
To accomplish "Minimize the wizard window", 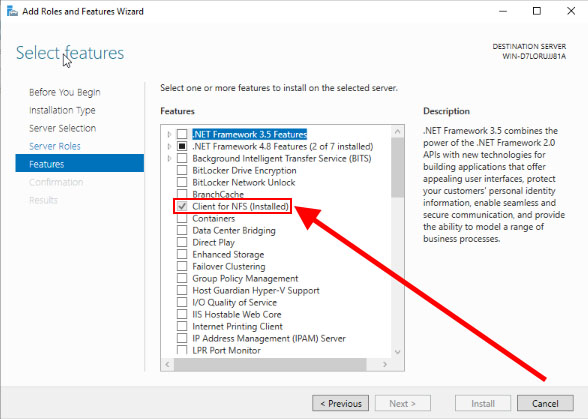I will tap(502, 11).
